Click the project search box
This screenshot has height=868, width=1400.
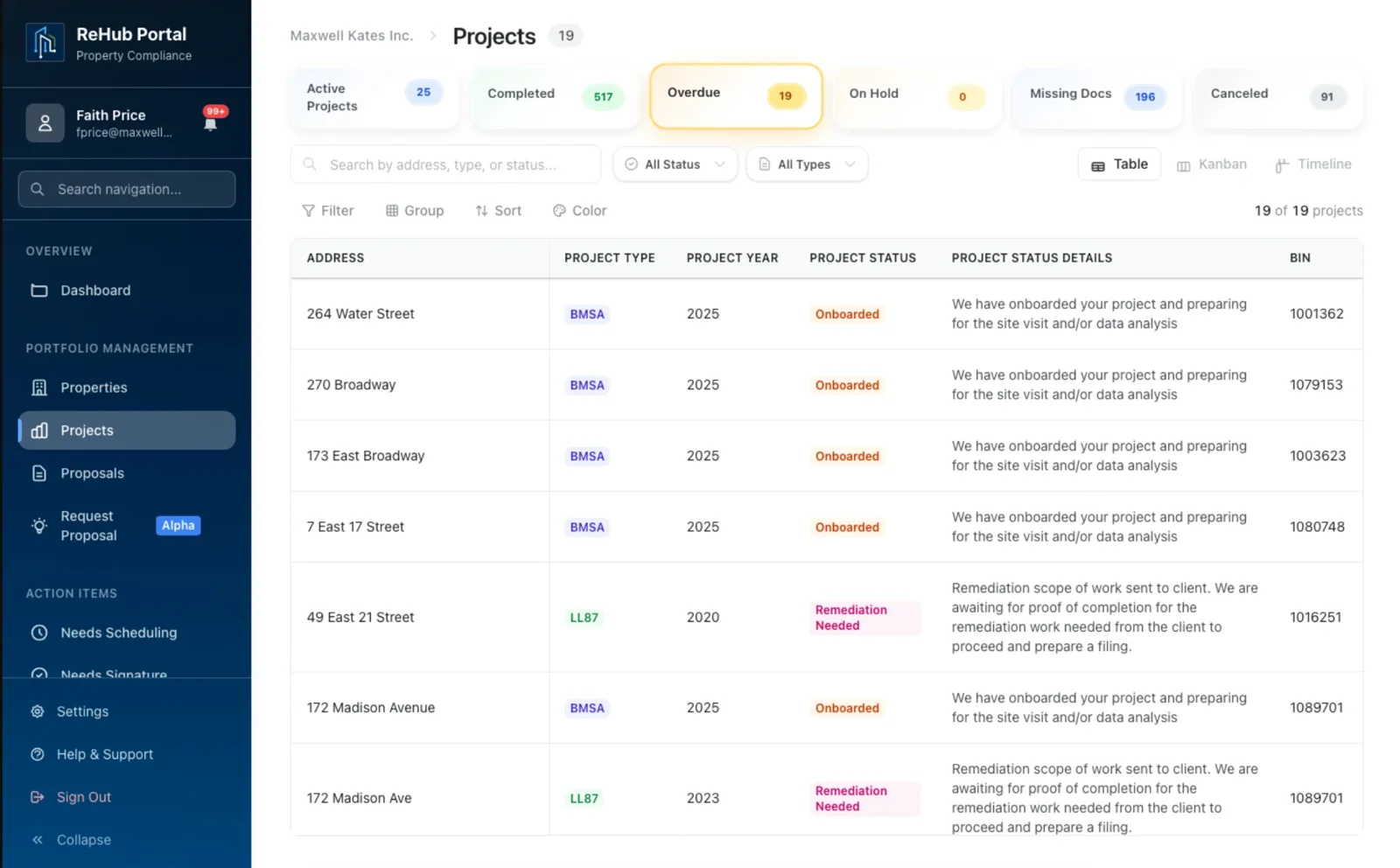[445, 164]
